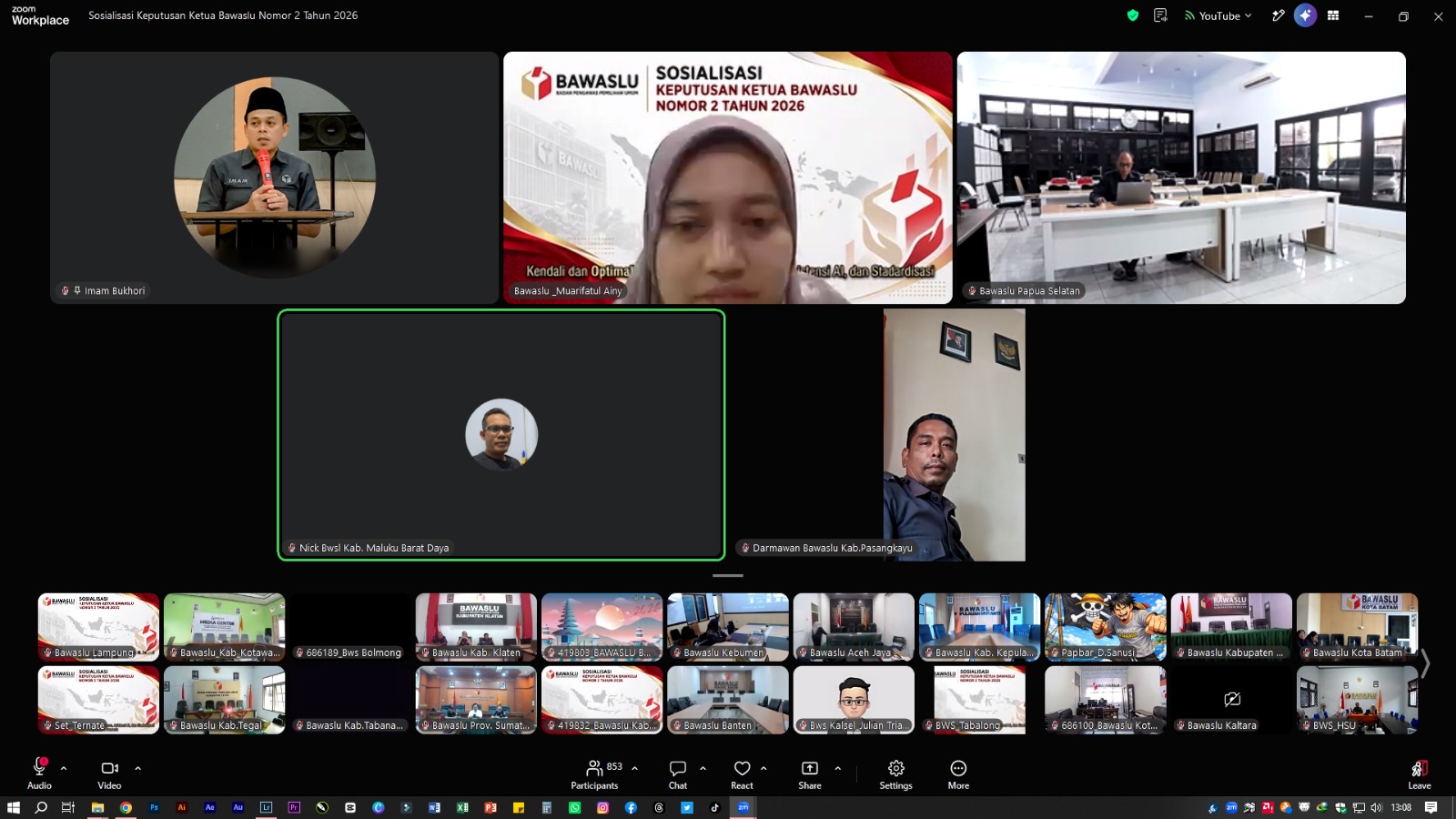Open the live transcript icon

(1160, 15)
